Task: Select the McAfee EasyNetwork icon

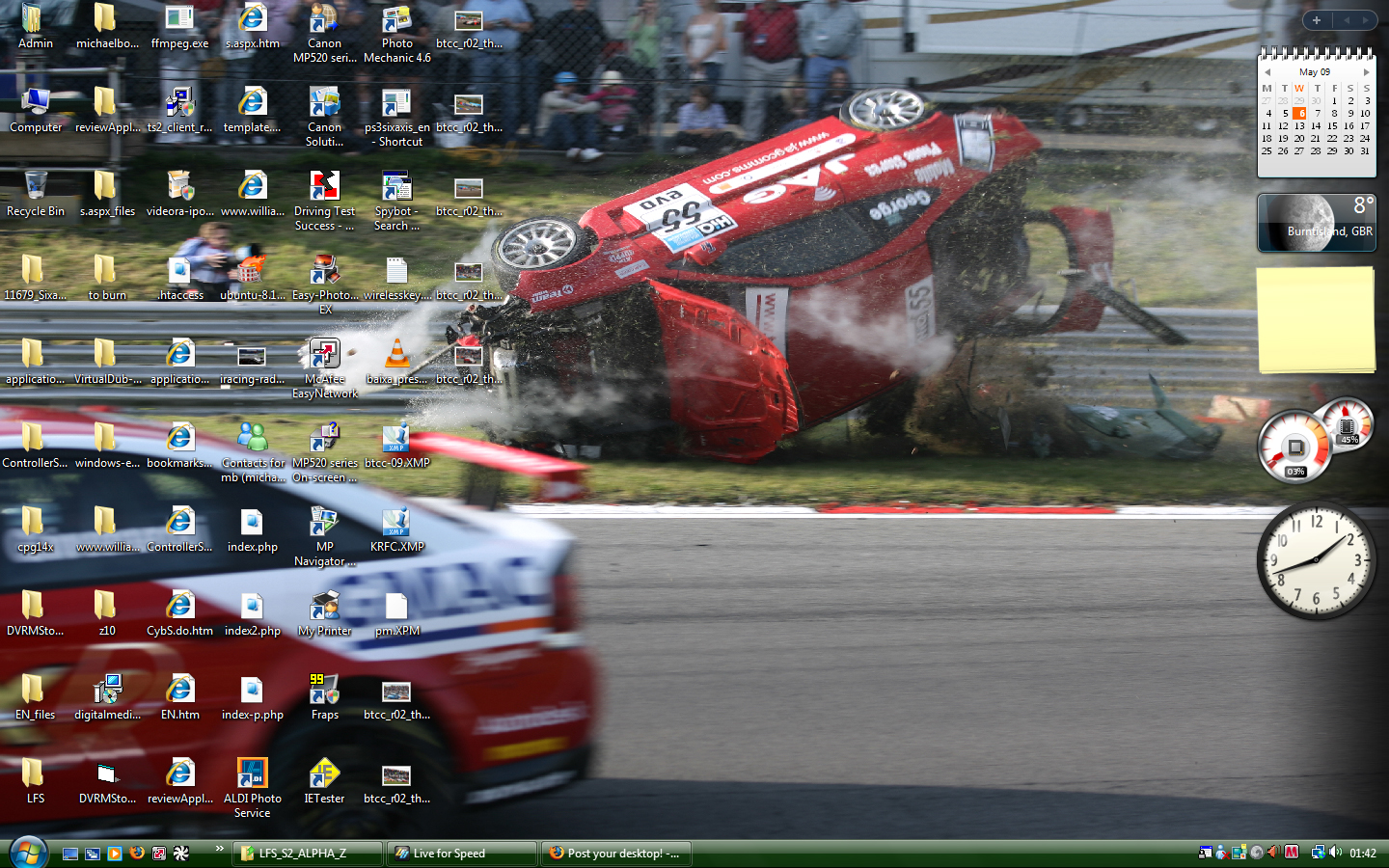Action: point(324,369)
